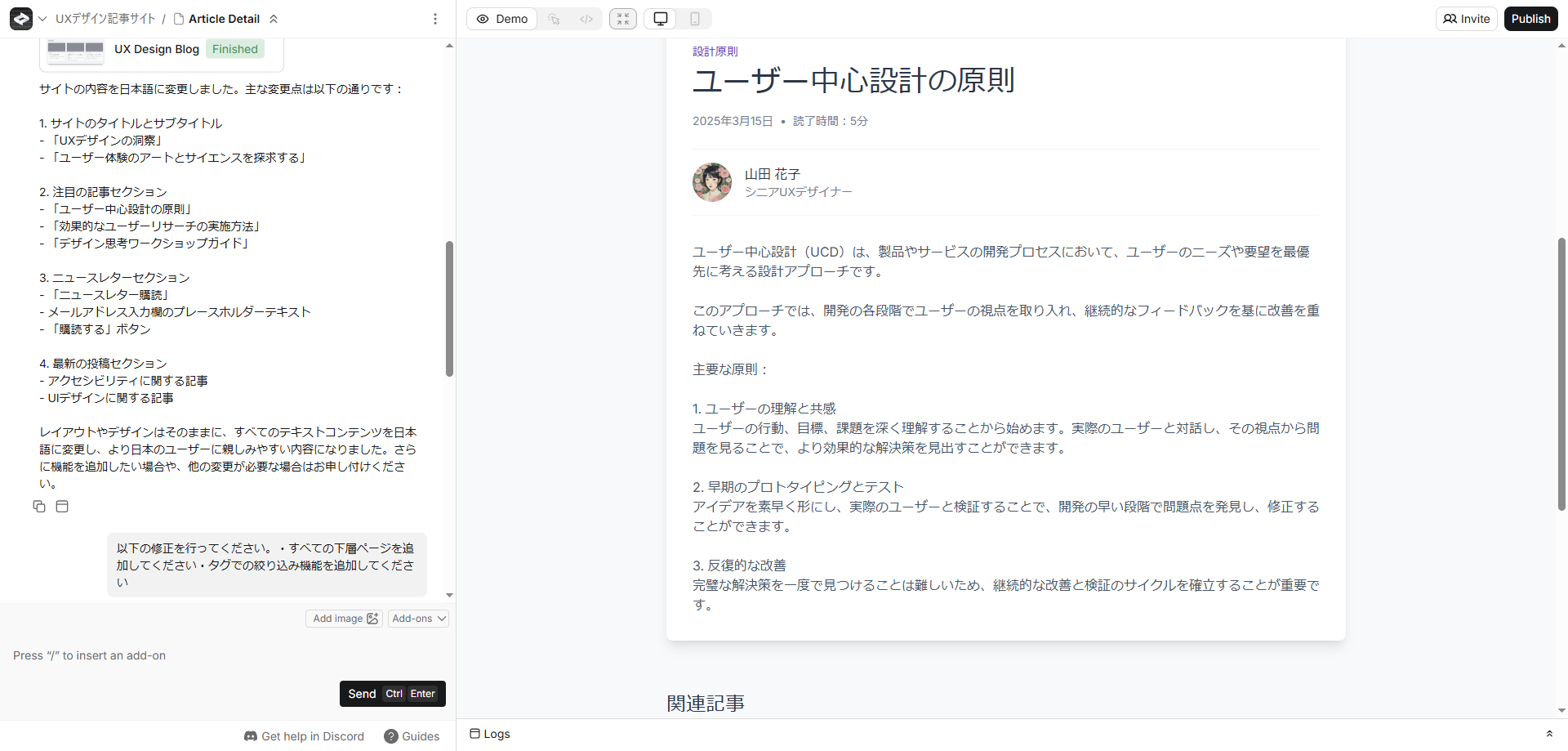1568x751 pixels.
Task: Activate the element select pointer tool
Action: tap(555, 19)
